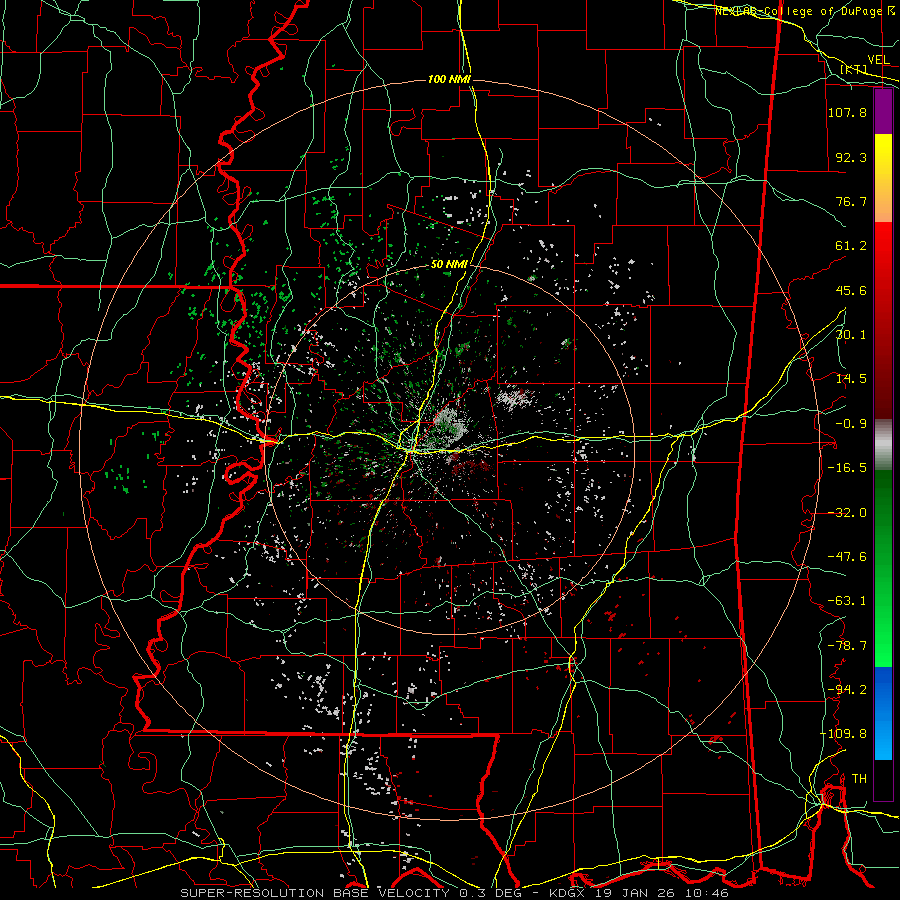Click the 92.3 velocity scale value

851,157
